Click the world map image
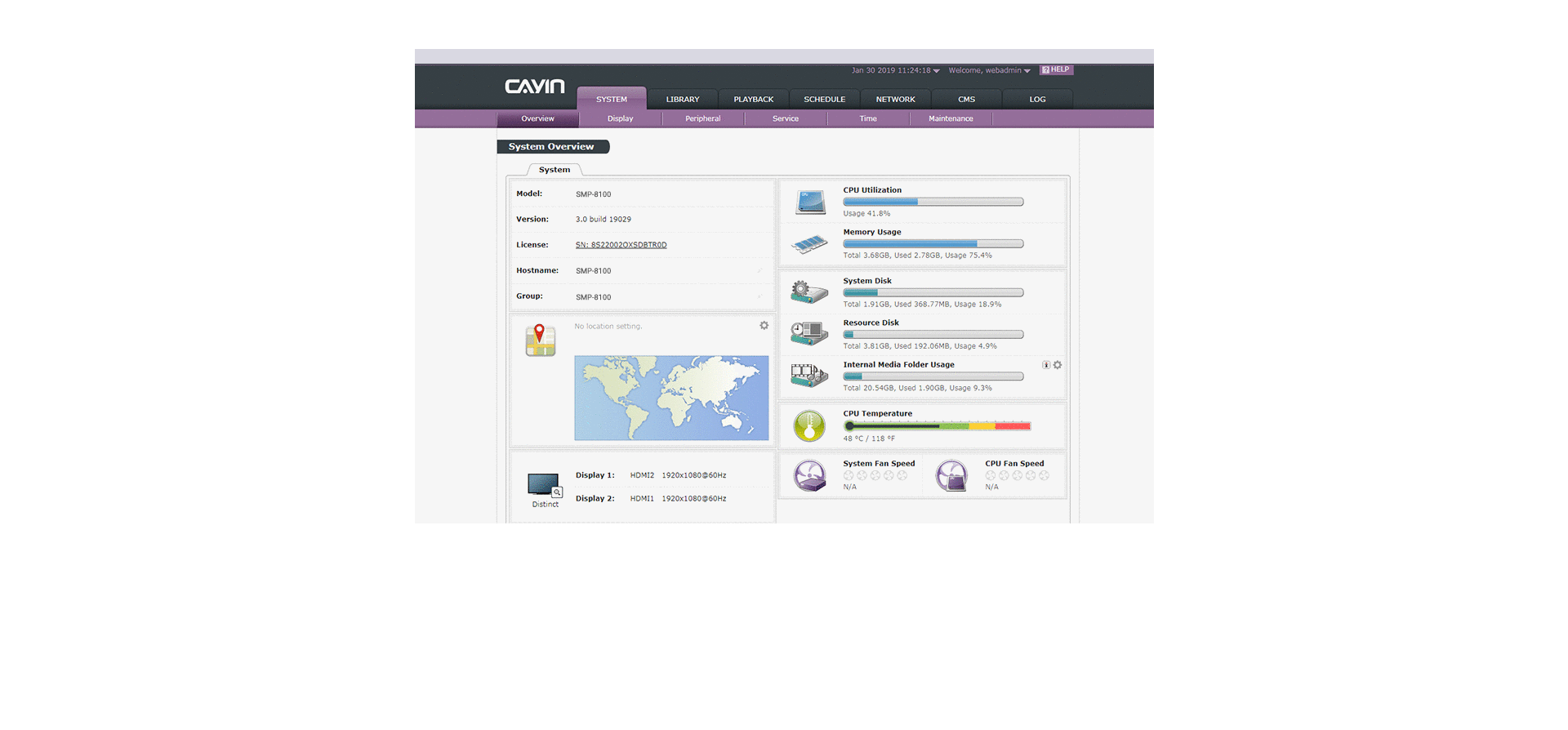The height and width of the screenshot is (730, 1568). pyautogui.click(x=670, y=398)
